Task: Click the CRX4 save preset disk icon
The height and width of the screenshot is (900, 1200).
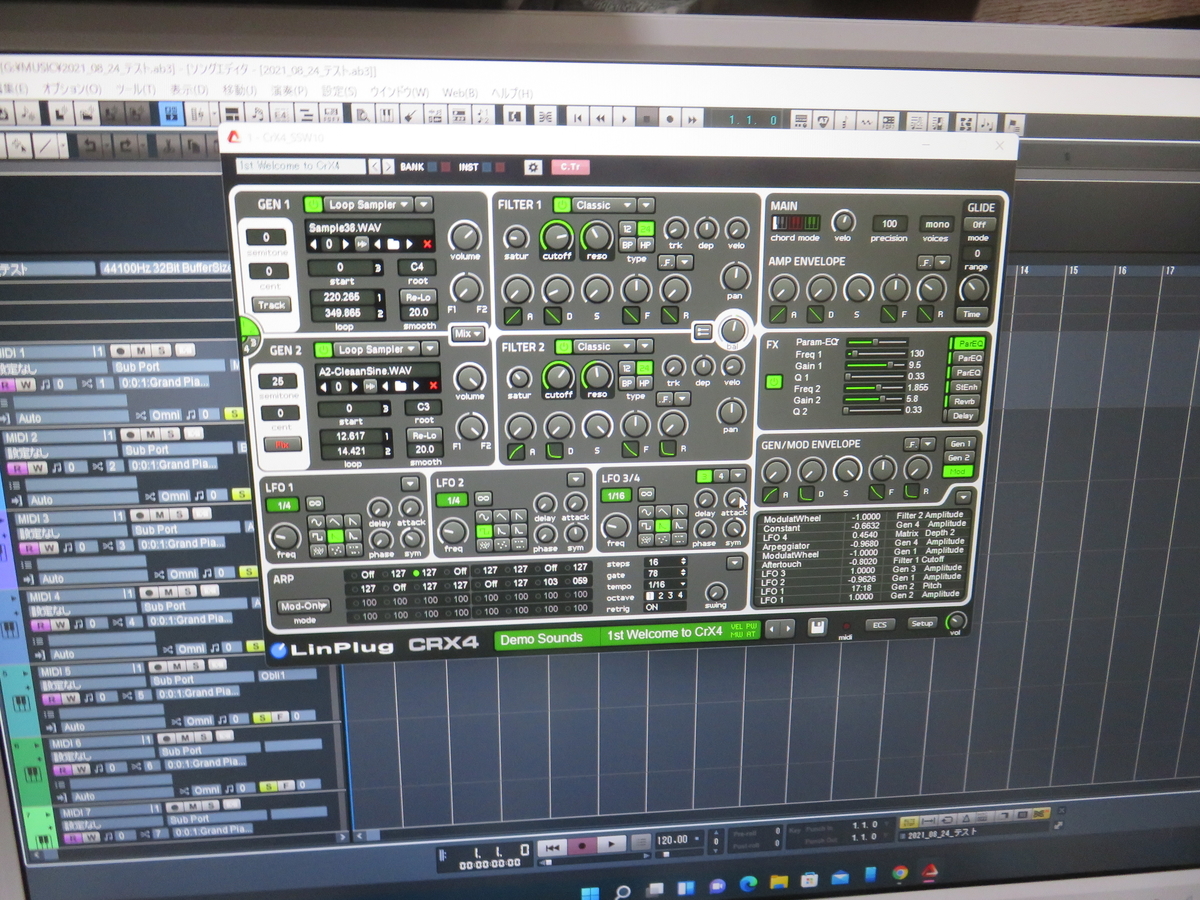Action: (817, 627)
